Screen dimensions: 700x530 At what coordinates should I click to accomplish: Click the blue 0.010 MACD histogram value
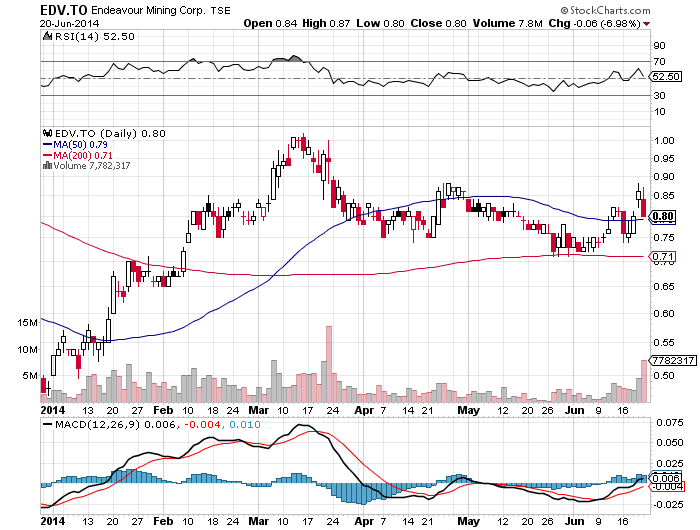pos(245,424)
